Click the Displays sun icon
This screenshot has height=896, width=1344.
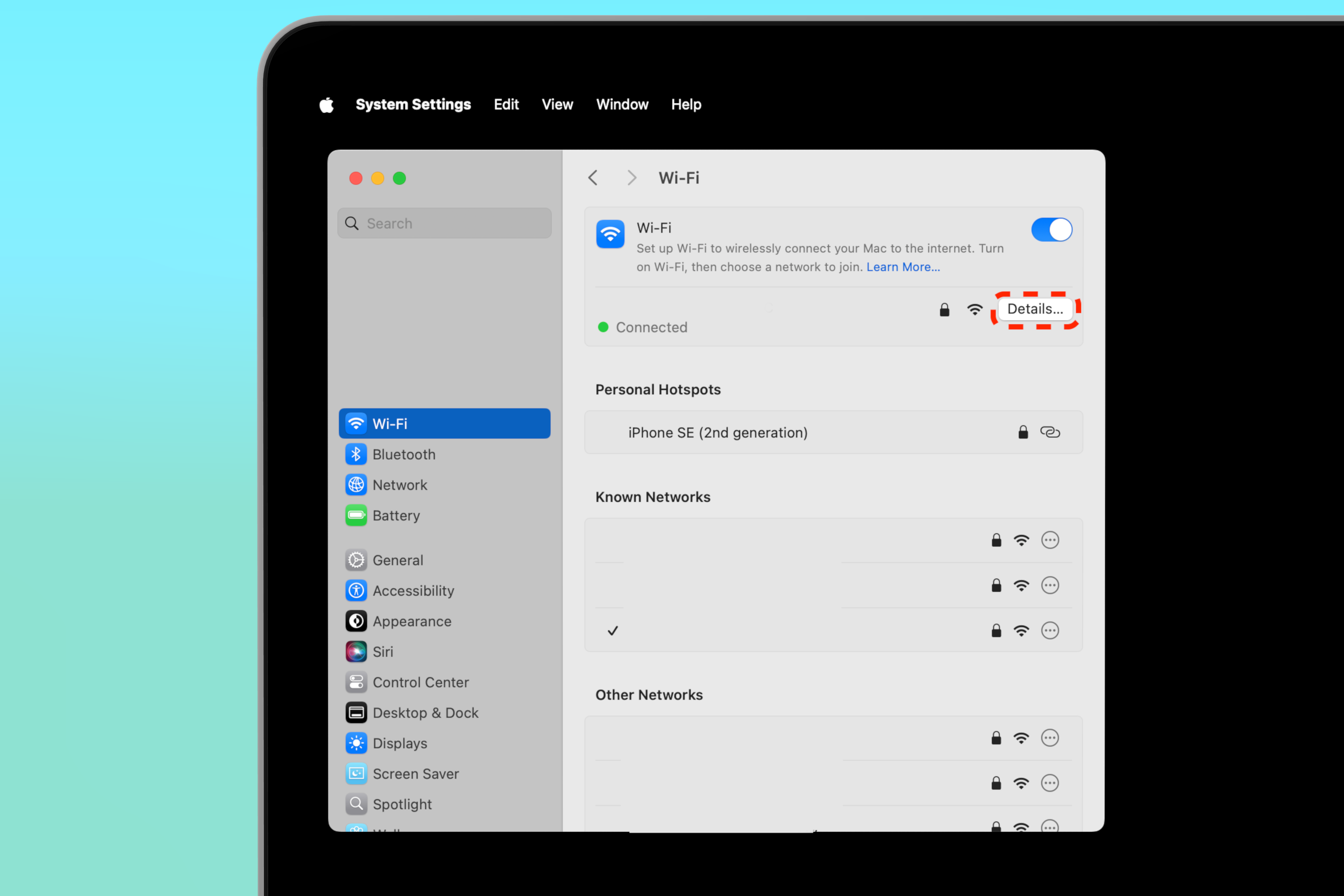point(356,743)
